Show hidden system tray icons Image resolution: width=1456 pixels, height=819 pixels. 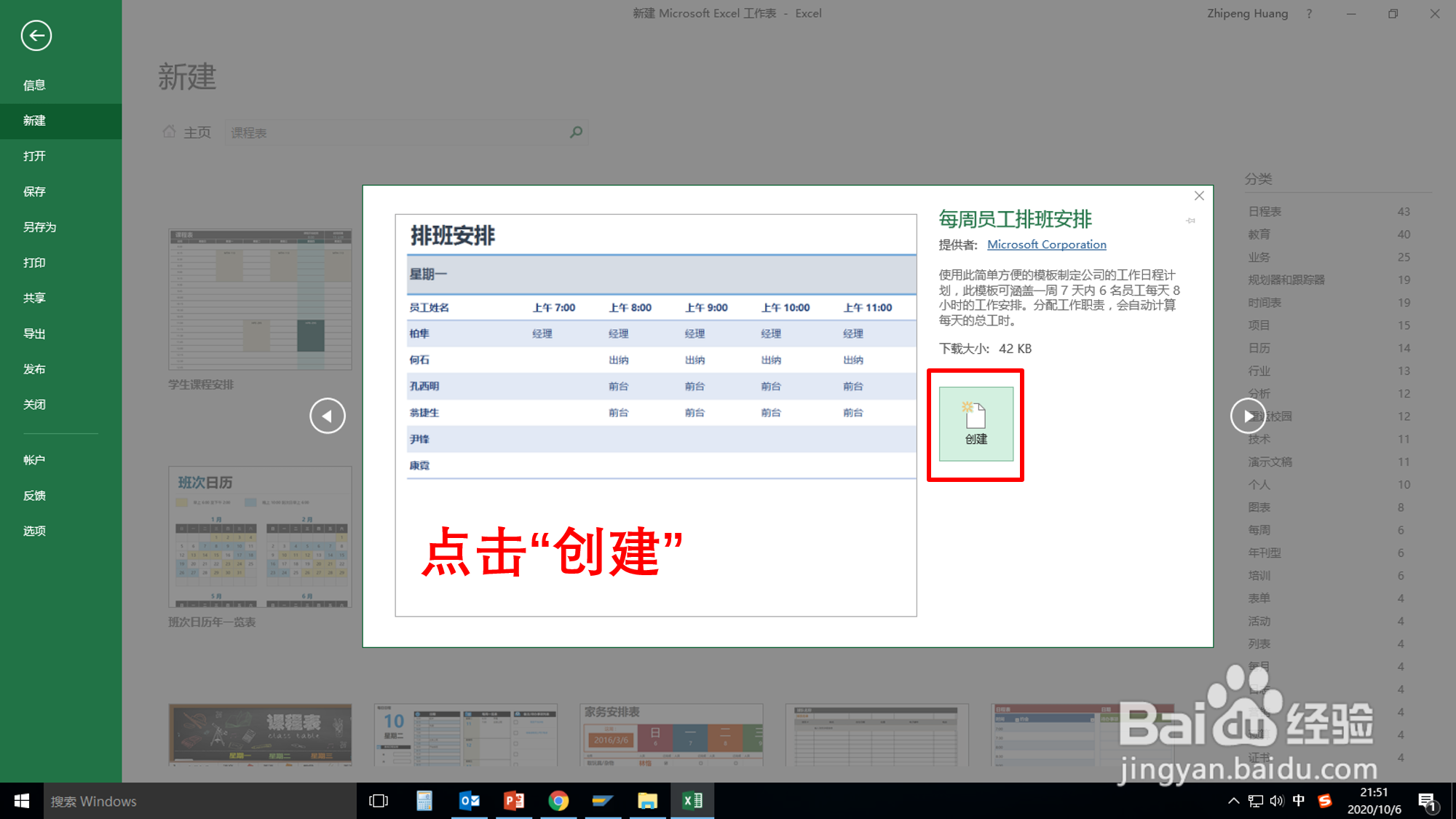pos(1233,801)
